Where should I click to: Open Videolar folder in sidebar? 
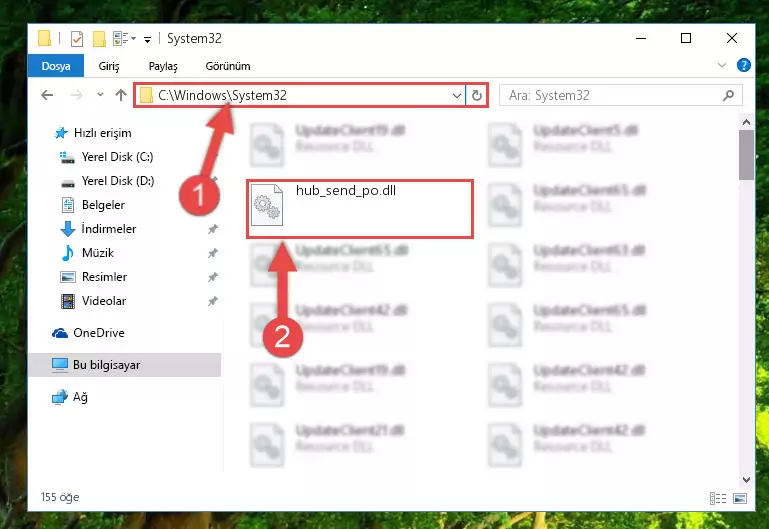click(x=104, y=301)
